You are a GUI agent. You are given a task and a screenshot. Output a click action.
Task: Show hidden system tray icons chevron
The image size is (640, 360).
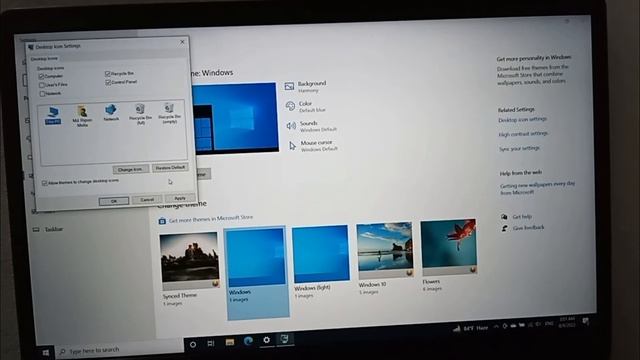click(x=496, y=327)
